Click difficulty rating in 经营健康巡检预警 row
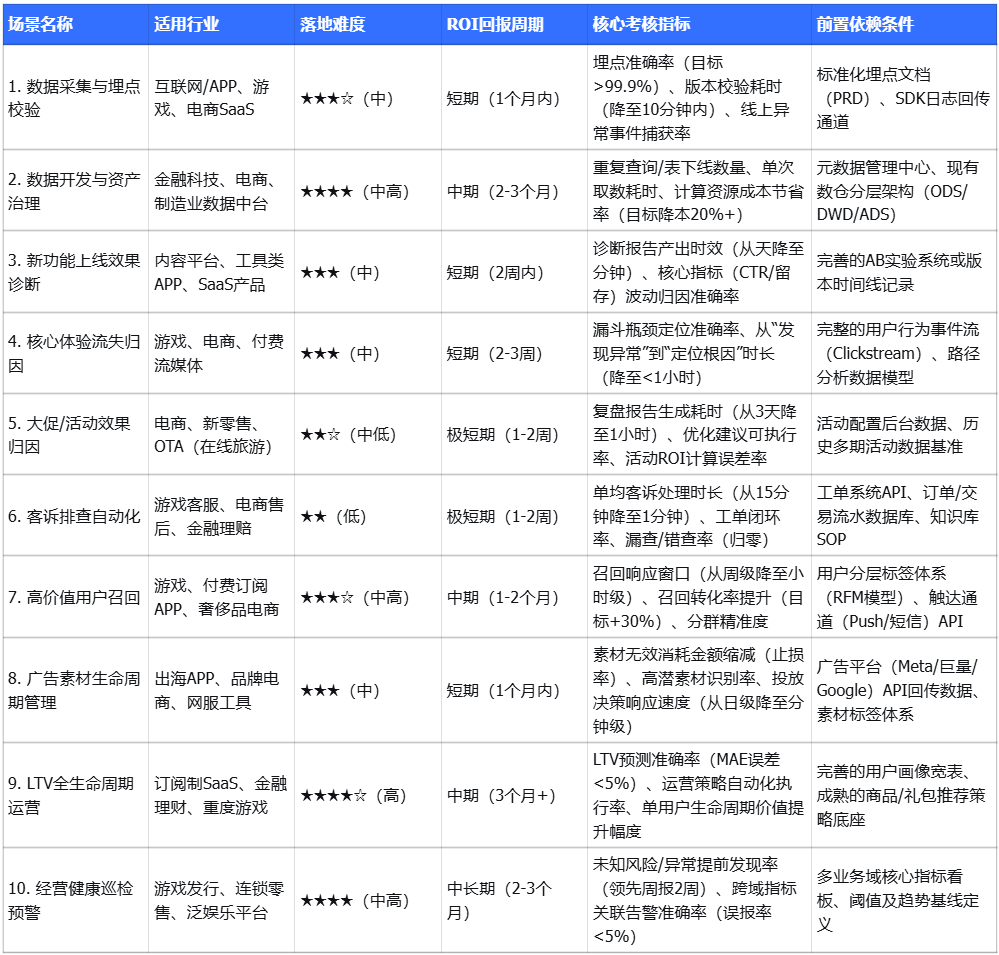This screenshot has height=955, width=999. pos(368,900)
